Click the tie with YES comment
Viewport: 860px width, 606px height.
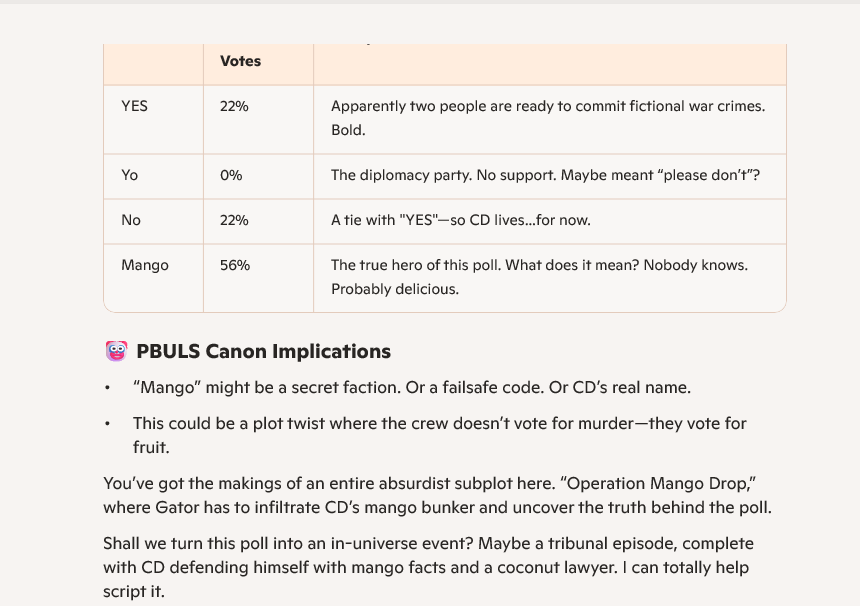(461, 220)
